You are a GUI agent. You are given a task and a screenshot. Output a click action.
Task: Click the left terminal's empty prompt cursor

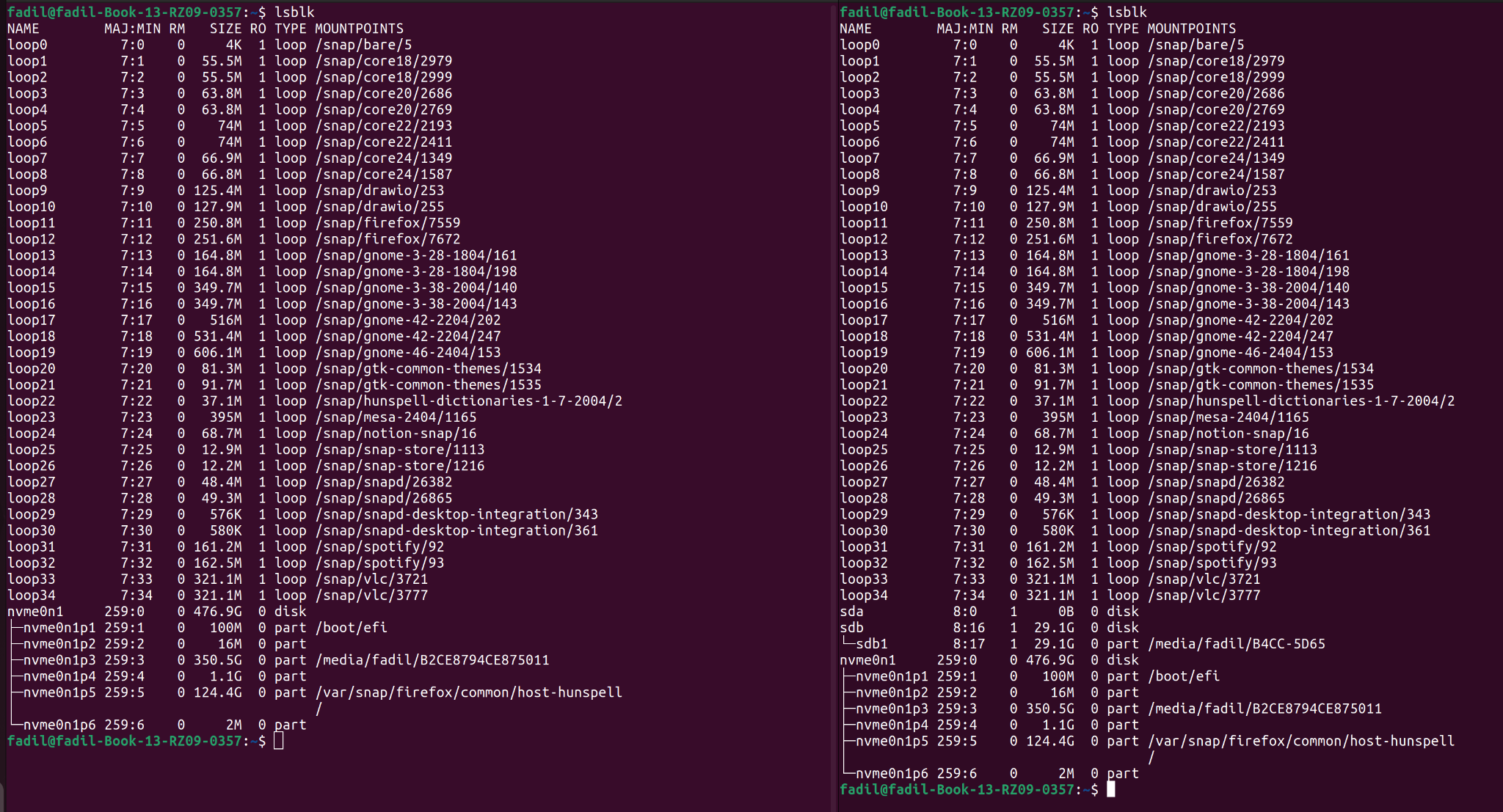coord(279,741)
